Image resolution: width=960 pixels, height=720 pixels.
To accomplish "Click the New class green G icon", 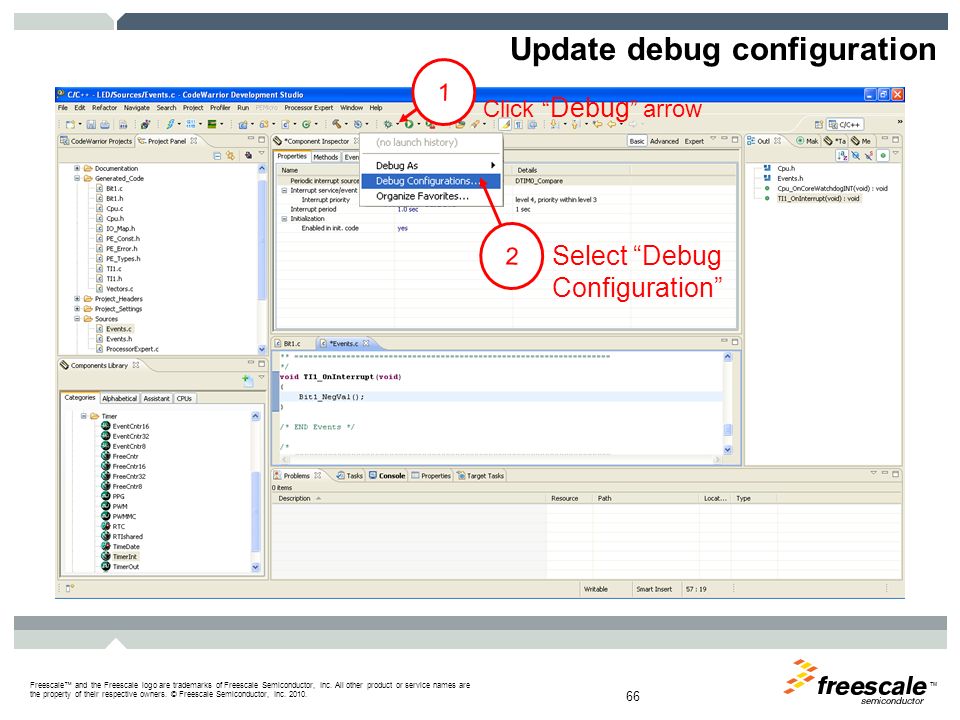I will pyautogui.click(x=306, y=124).
